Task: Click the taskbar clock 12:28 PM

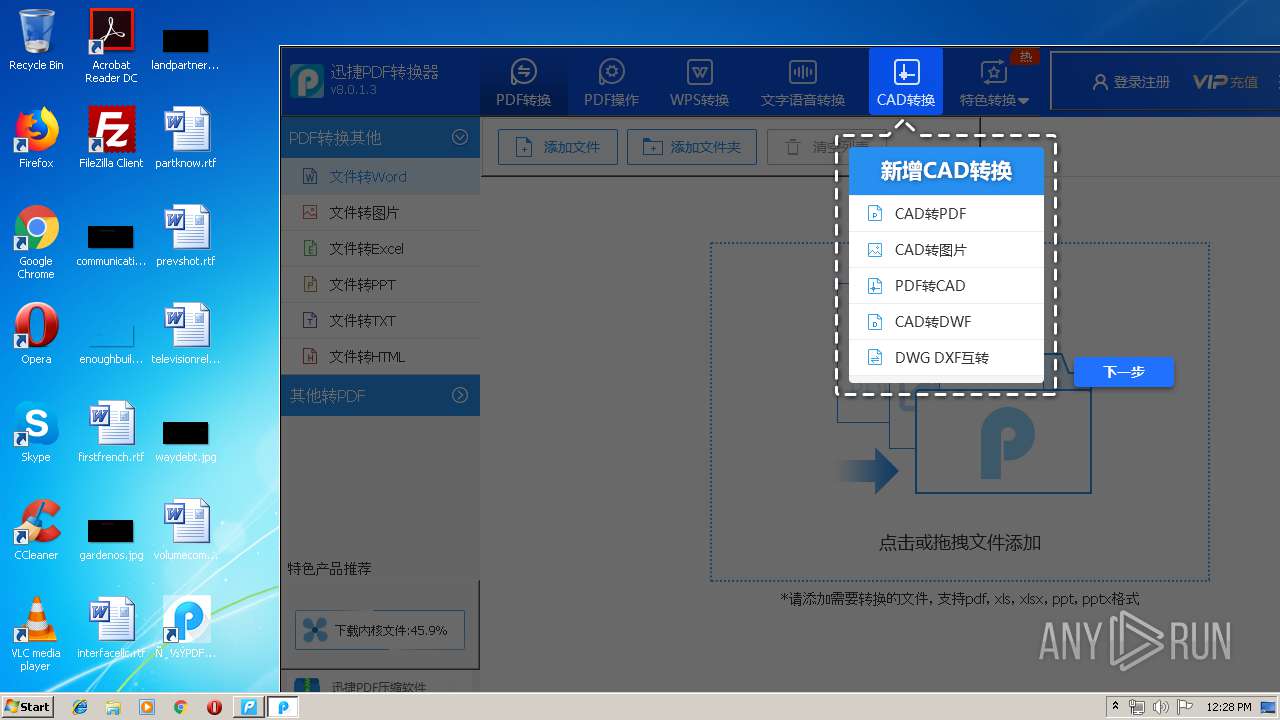Action: 1229,707
